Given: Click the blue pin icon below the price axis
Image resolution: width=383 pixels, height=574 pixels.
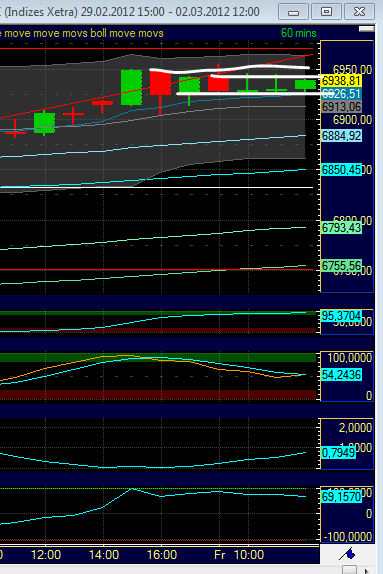Looking at the screenshot, I should pos(347,554).
